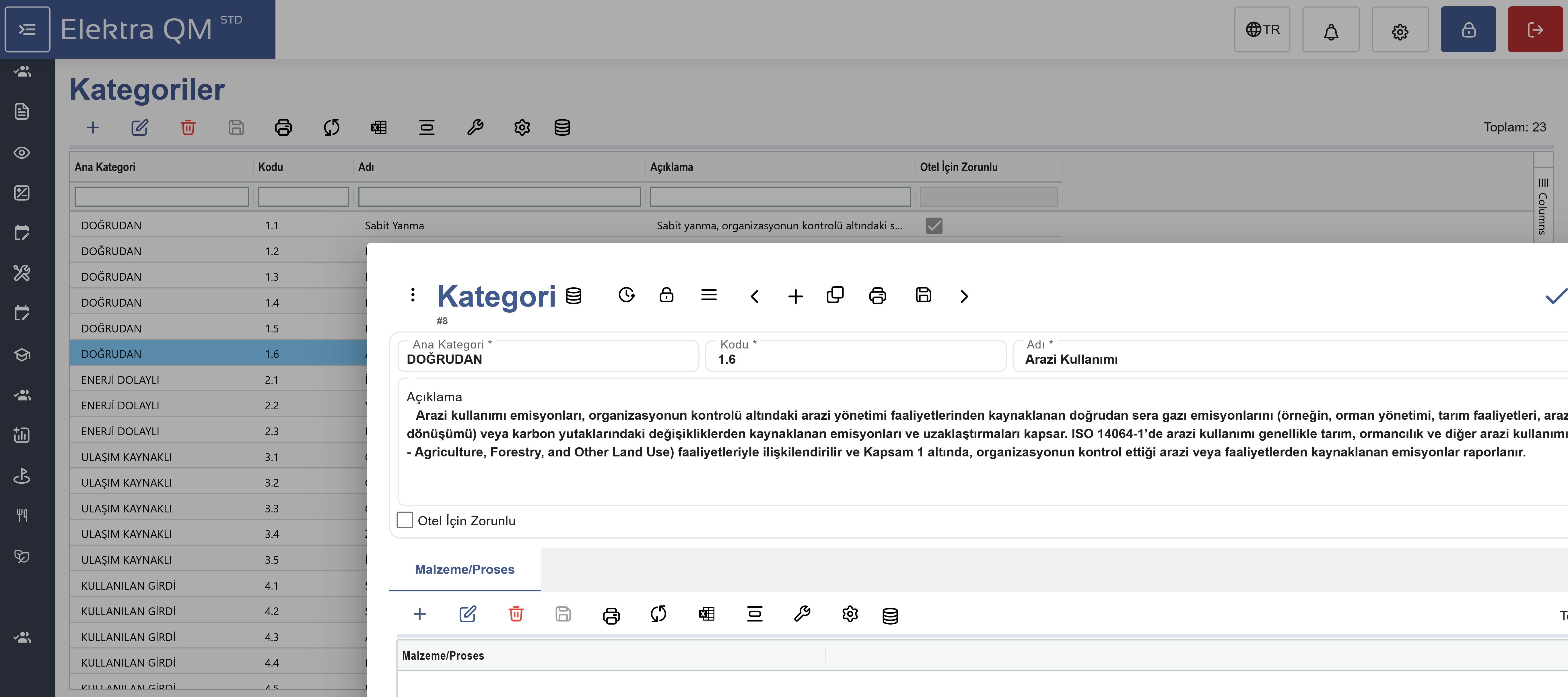
Task: Open the TR language selector
Action: coord(1262,30)
